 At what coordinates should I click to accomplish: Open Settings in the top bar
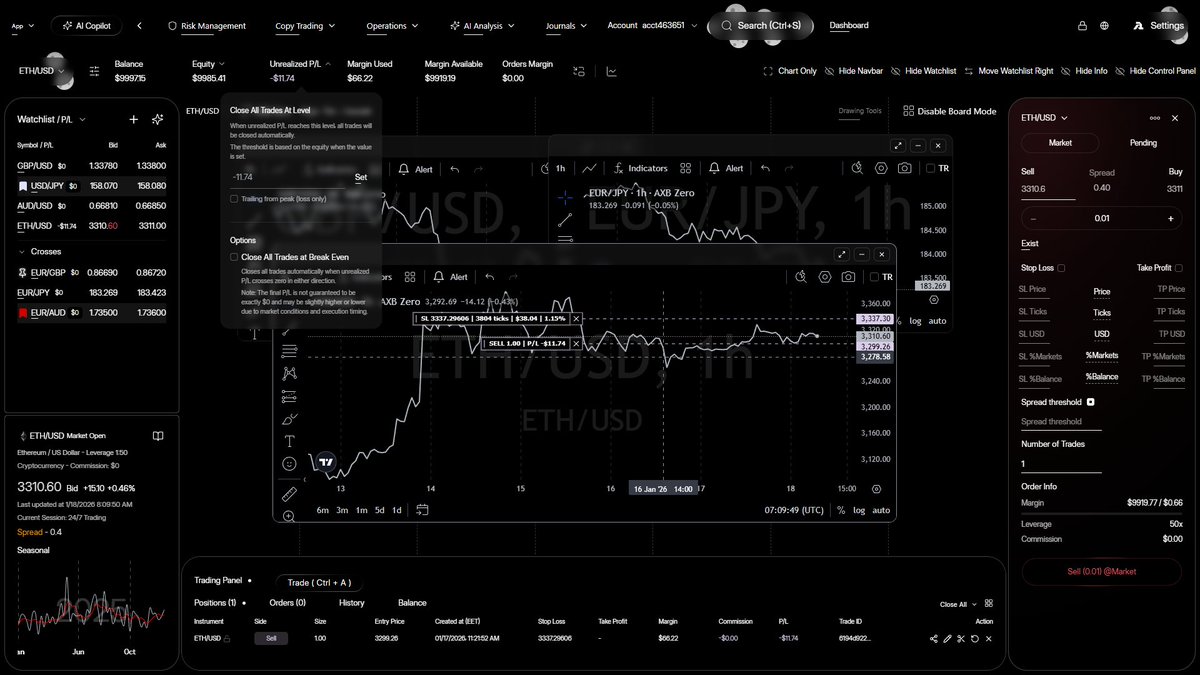(1158, 26)
